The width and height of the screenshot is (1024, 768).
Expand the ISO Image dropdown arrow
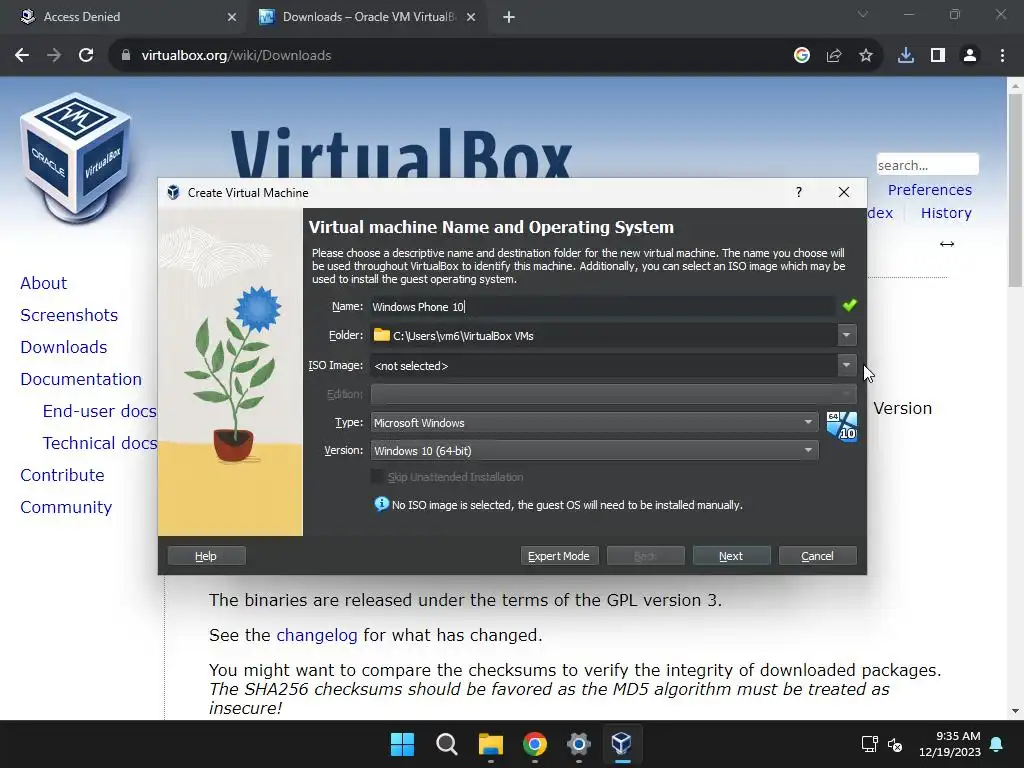[x=846, y=365]
